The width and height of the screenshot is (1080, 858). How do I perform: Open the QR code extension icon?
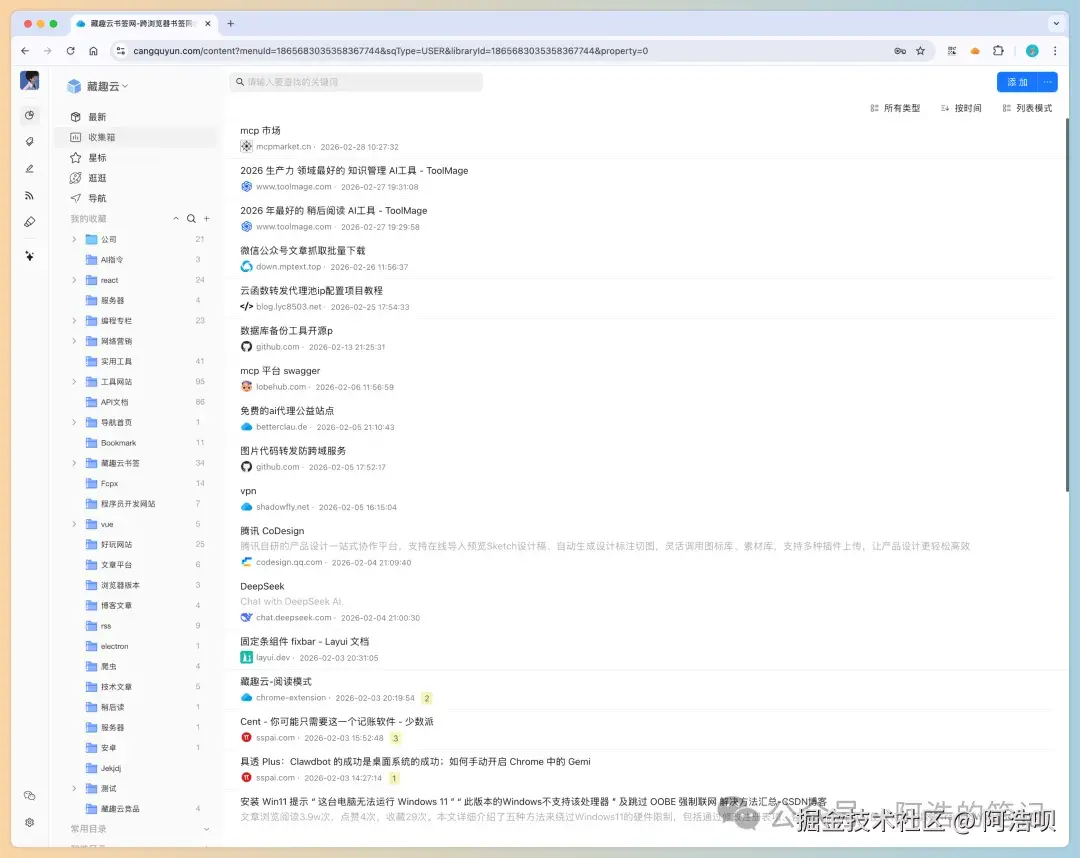click(x=952, y=50)
